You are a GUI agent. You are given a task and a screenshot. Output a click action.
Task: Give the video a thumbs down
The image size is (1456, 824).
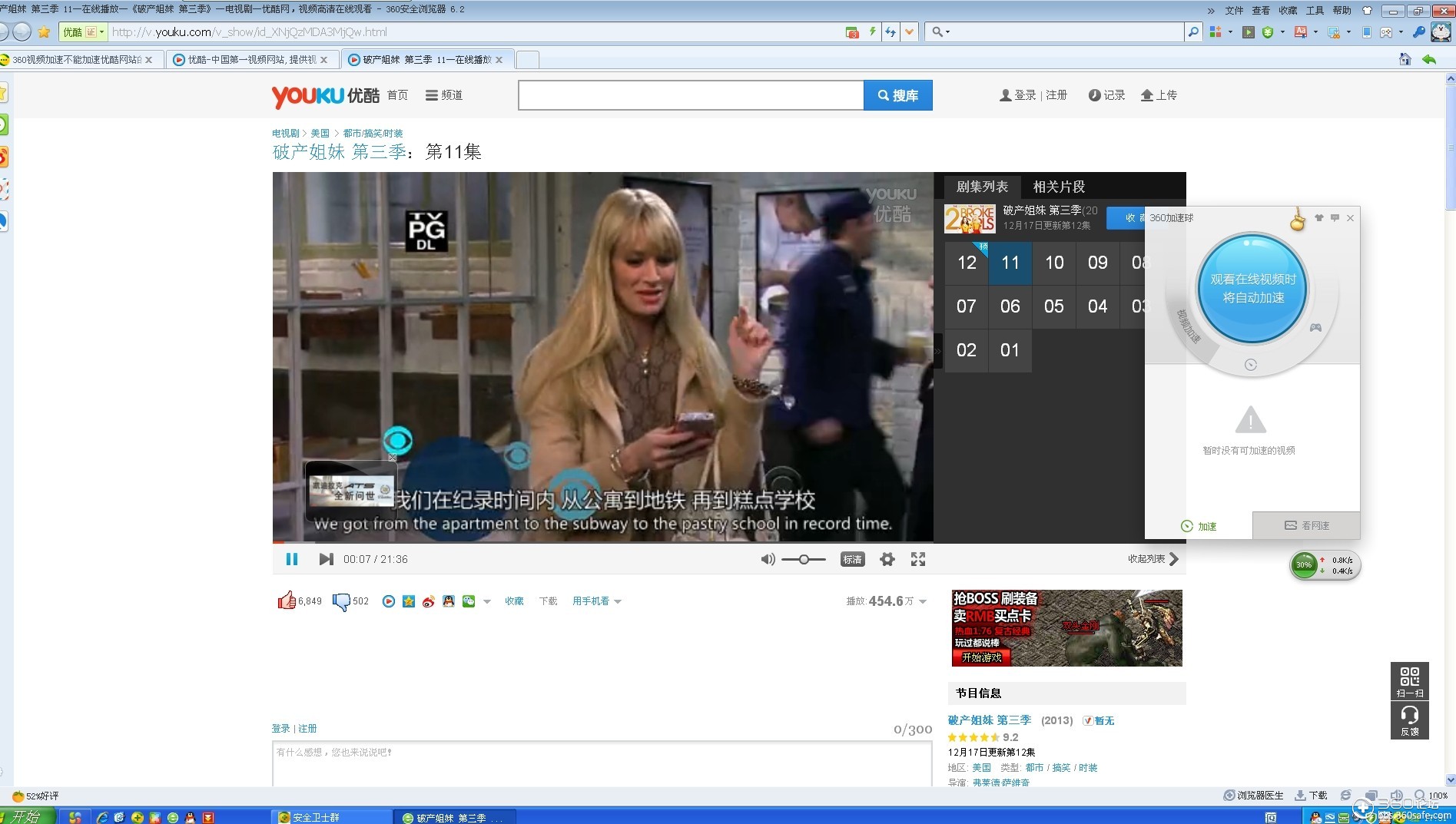(x=343, y=600)
